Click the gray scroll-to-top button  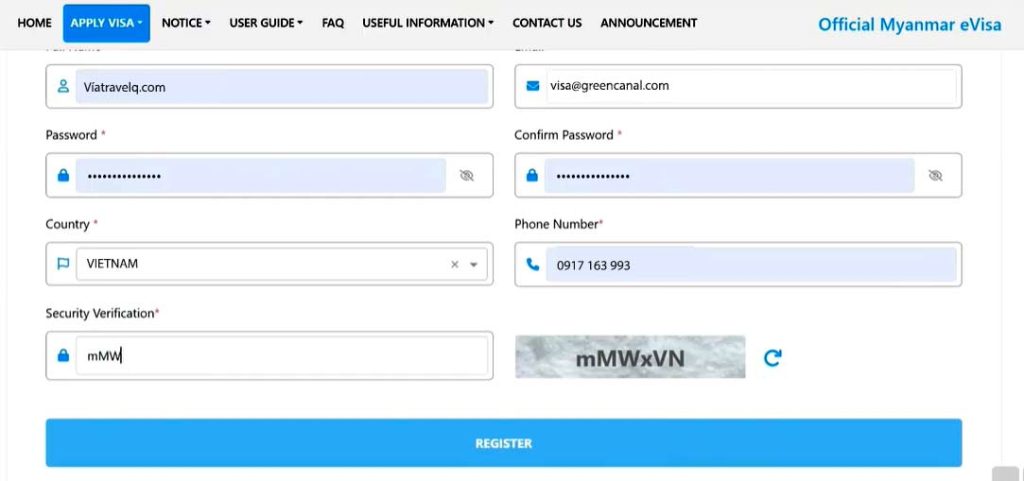1005,474
